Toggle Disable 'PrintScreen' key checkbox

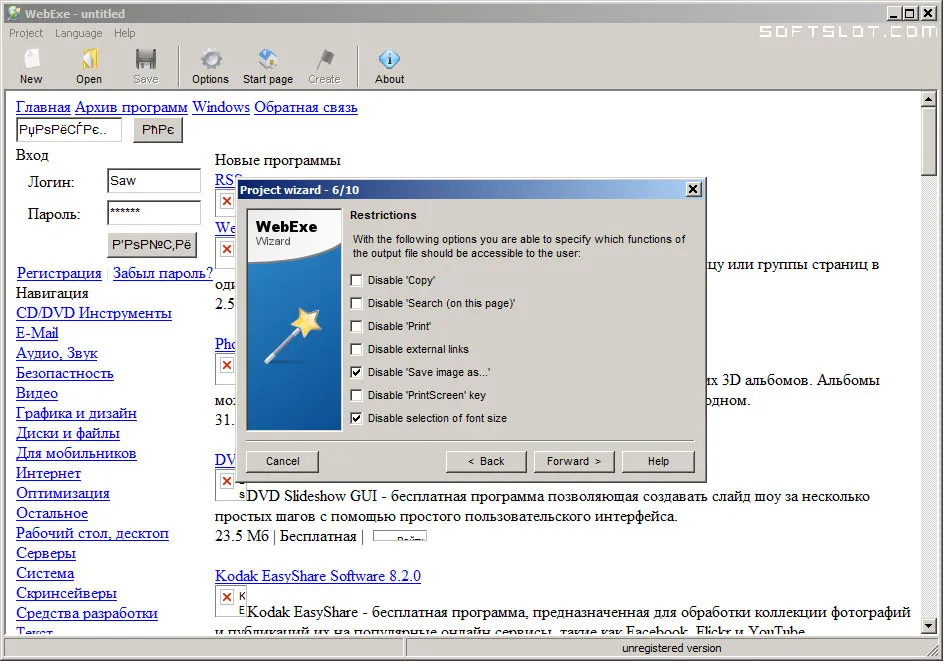[x=357, y=395]
